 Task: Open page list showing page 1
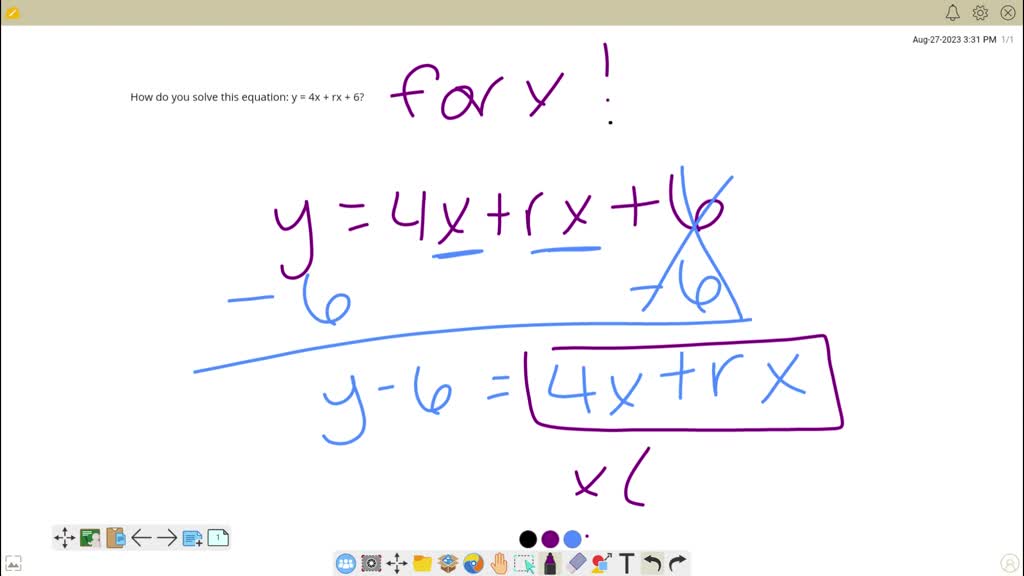point(218,538)
